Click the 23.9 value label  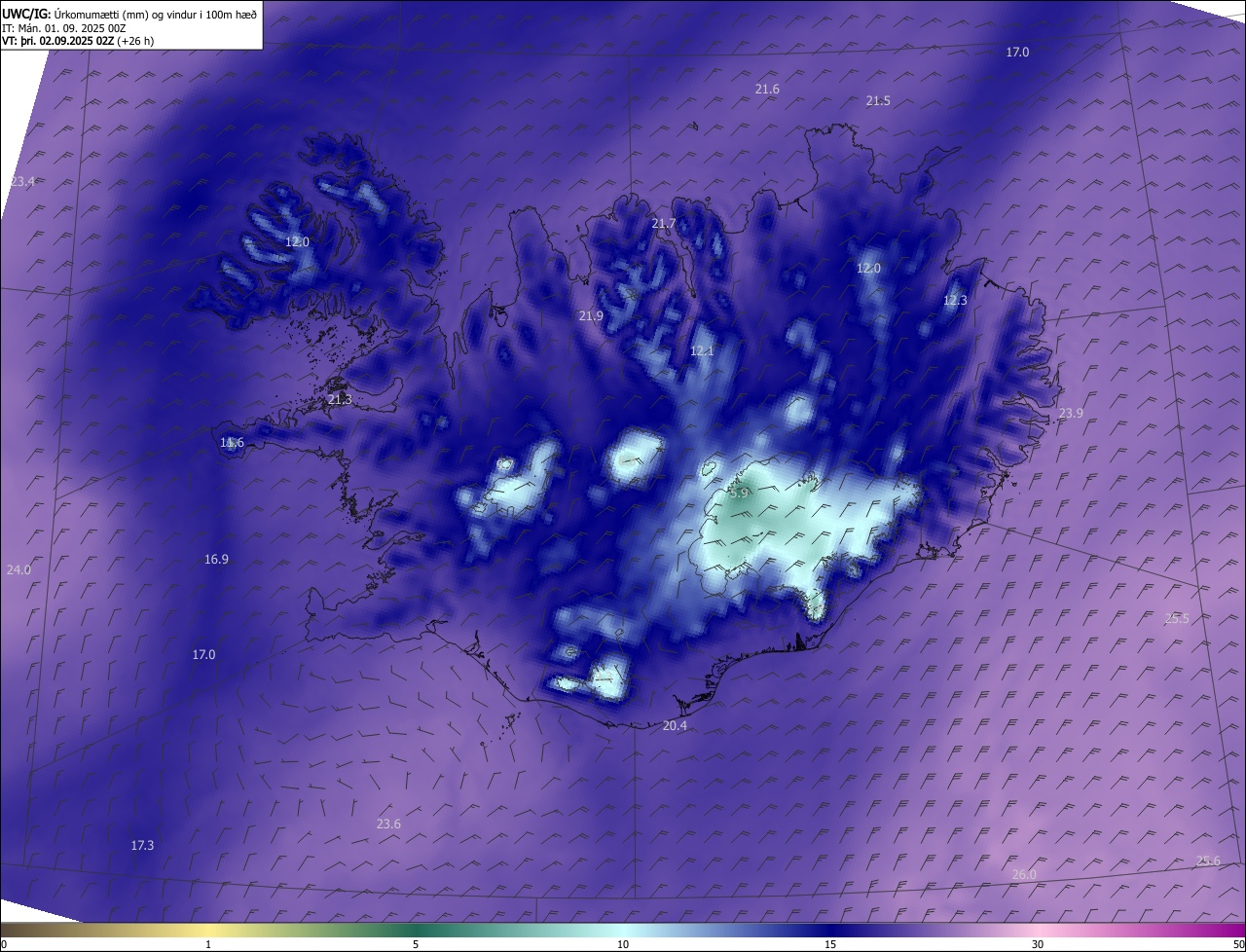coord(1070,414)
